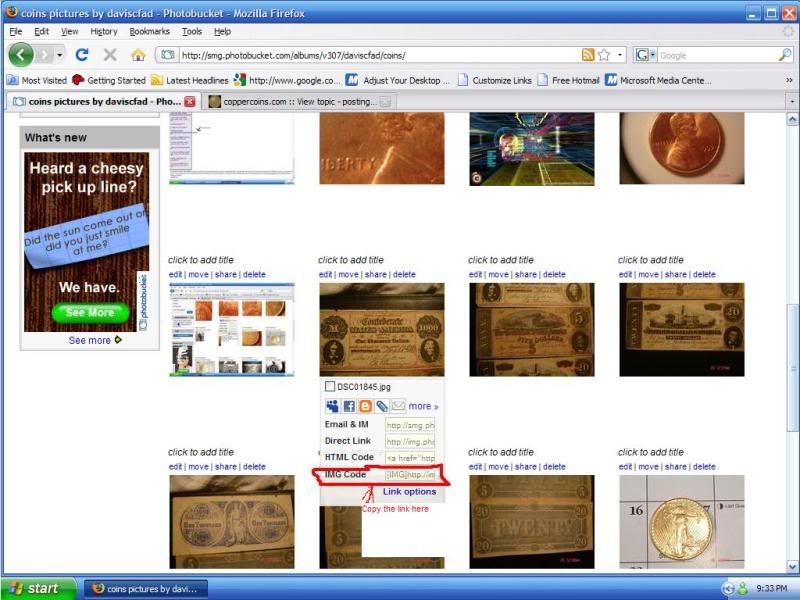Open the Help menu
The width and height of the screenshot is (800, 600).
click(222, 32)
